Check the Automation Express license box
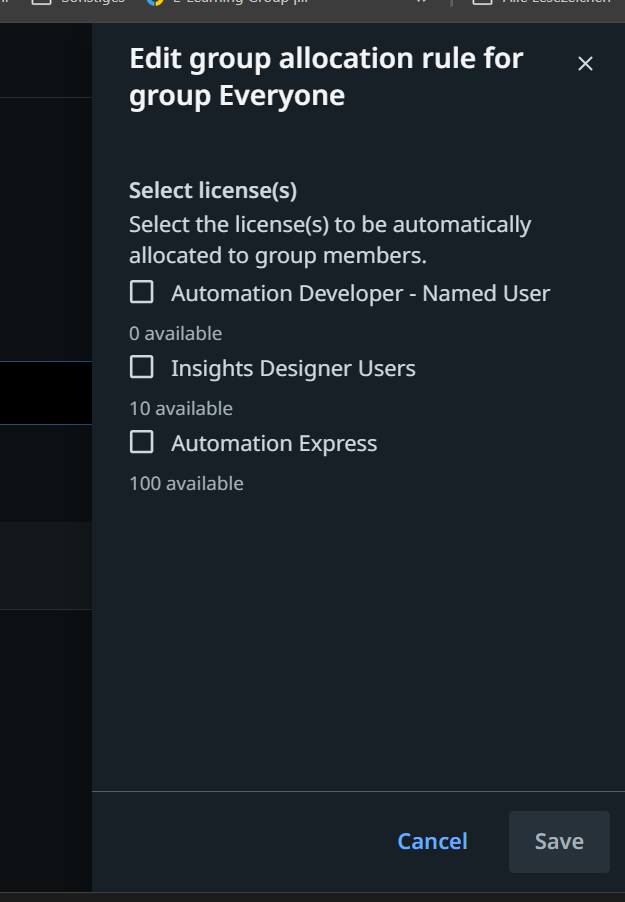The image size is (625, 902). pyautogui.click(x=142, y=442)
